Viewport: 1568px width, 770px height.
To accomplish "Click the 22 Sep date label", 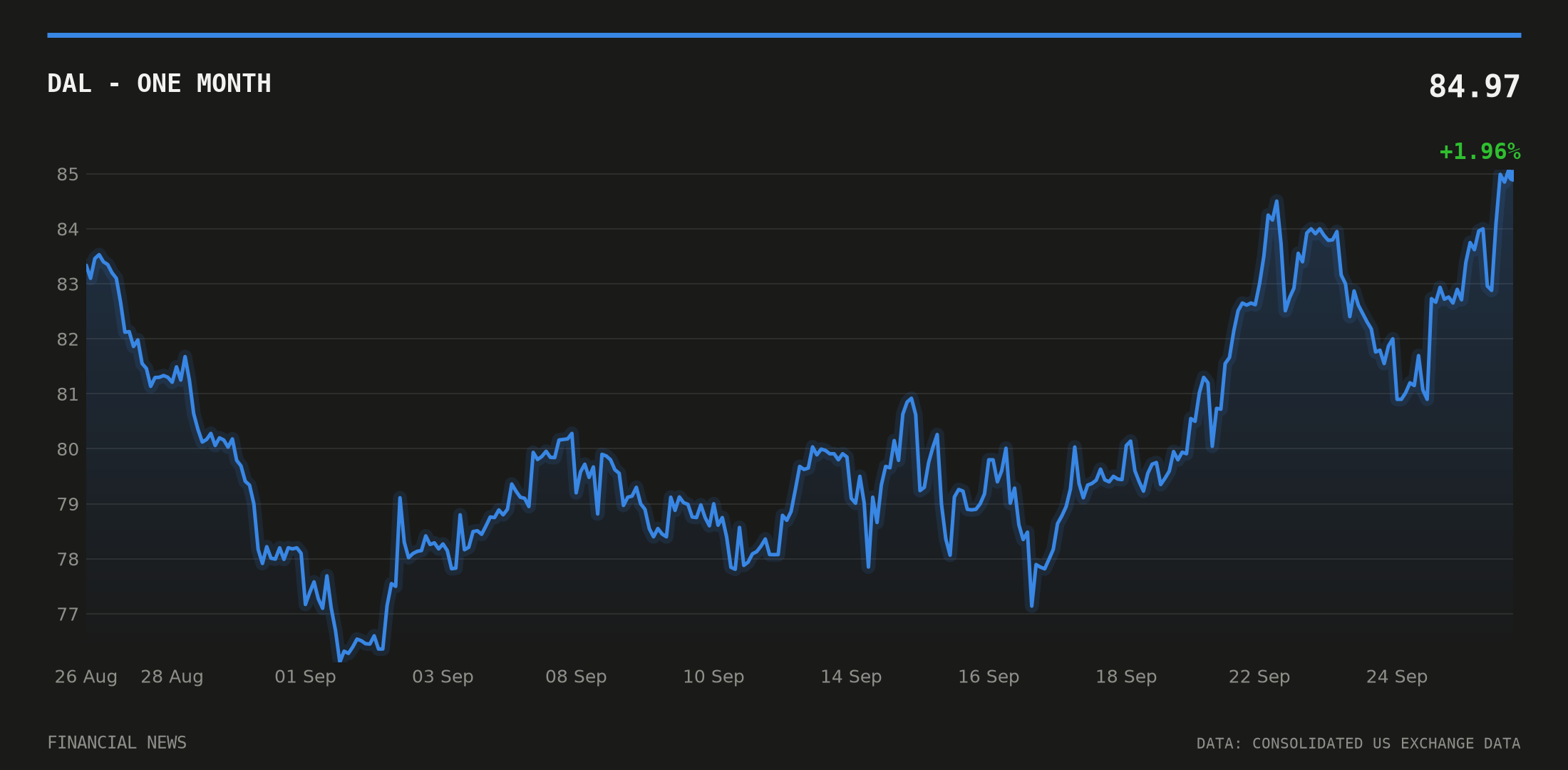I will click(1259, 677).
